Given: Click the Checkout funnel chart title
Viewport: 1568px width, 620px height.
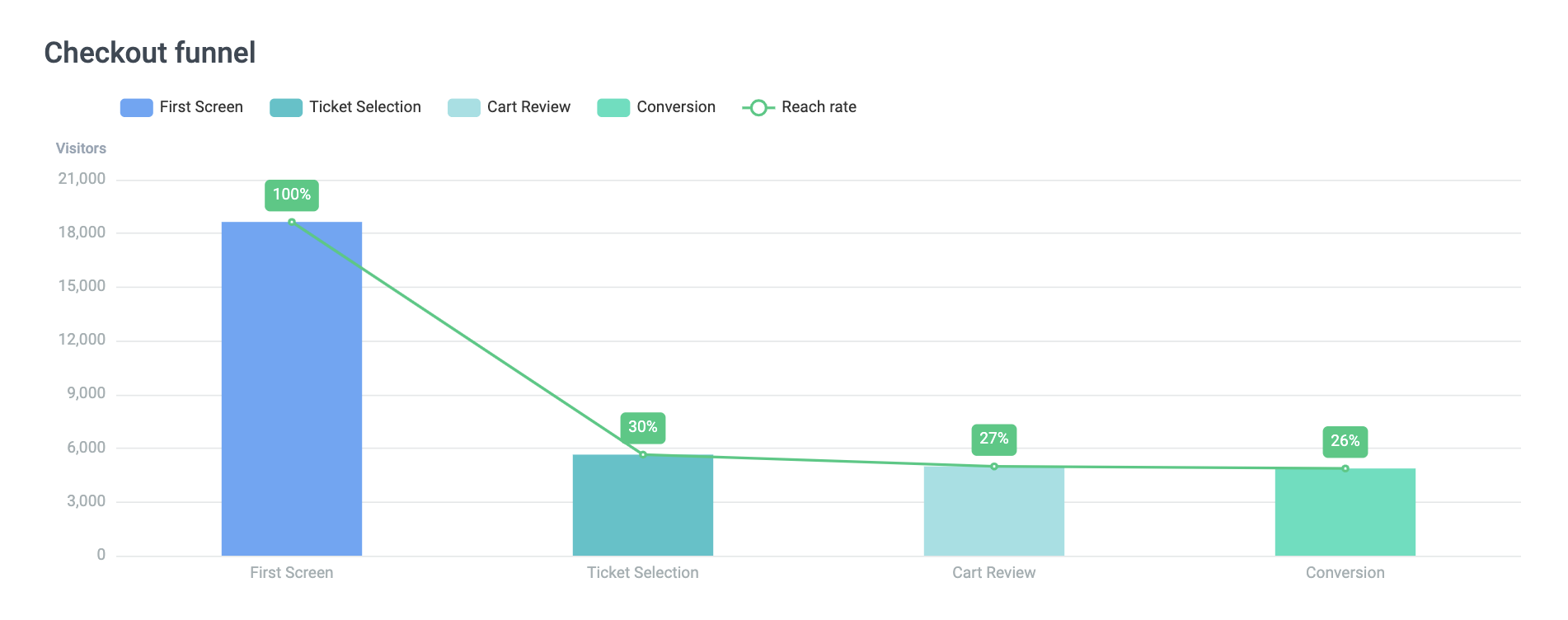Looking at the screenshot, I should pos(150,53).
